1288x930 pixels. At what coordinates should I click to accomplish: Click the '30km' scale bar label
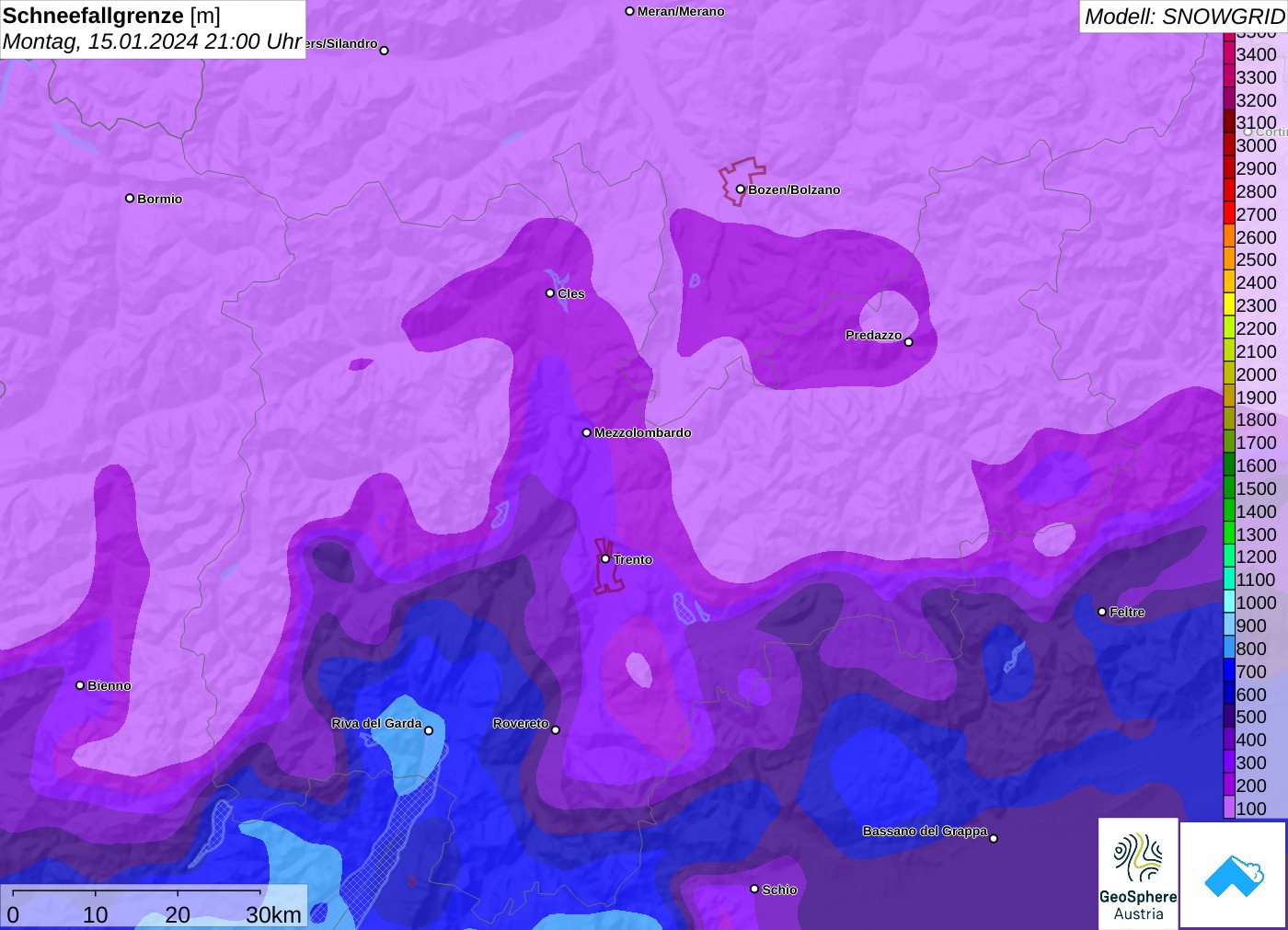273,914
